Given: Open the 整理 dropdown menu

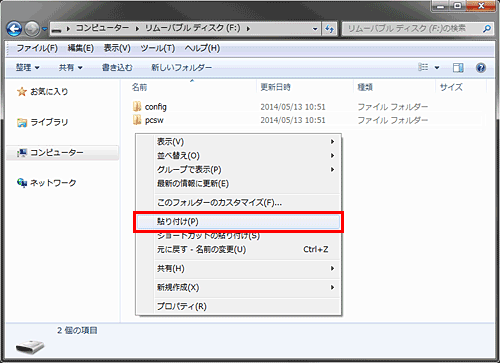Looking at the screenshot, I should pyautogui.click(x=28, y=68).
